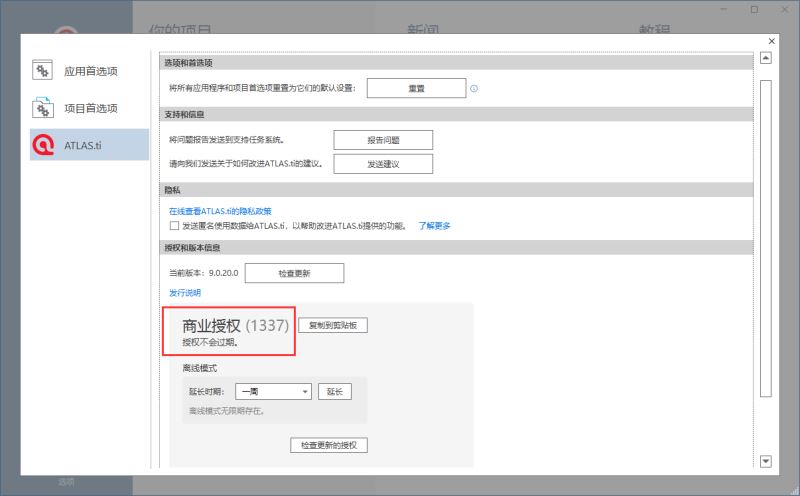
Task: Click the 授权不会过期 text
Action: [x=210, y=342]
